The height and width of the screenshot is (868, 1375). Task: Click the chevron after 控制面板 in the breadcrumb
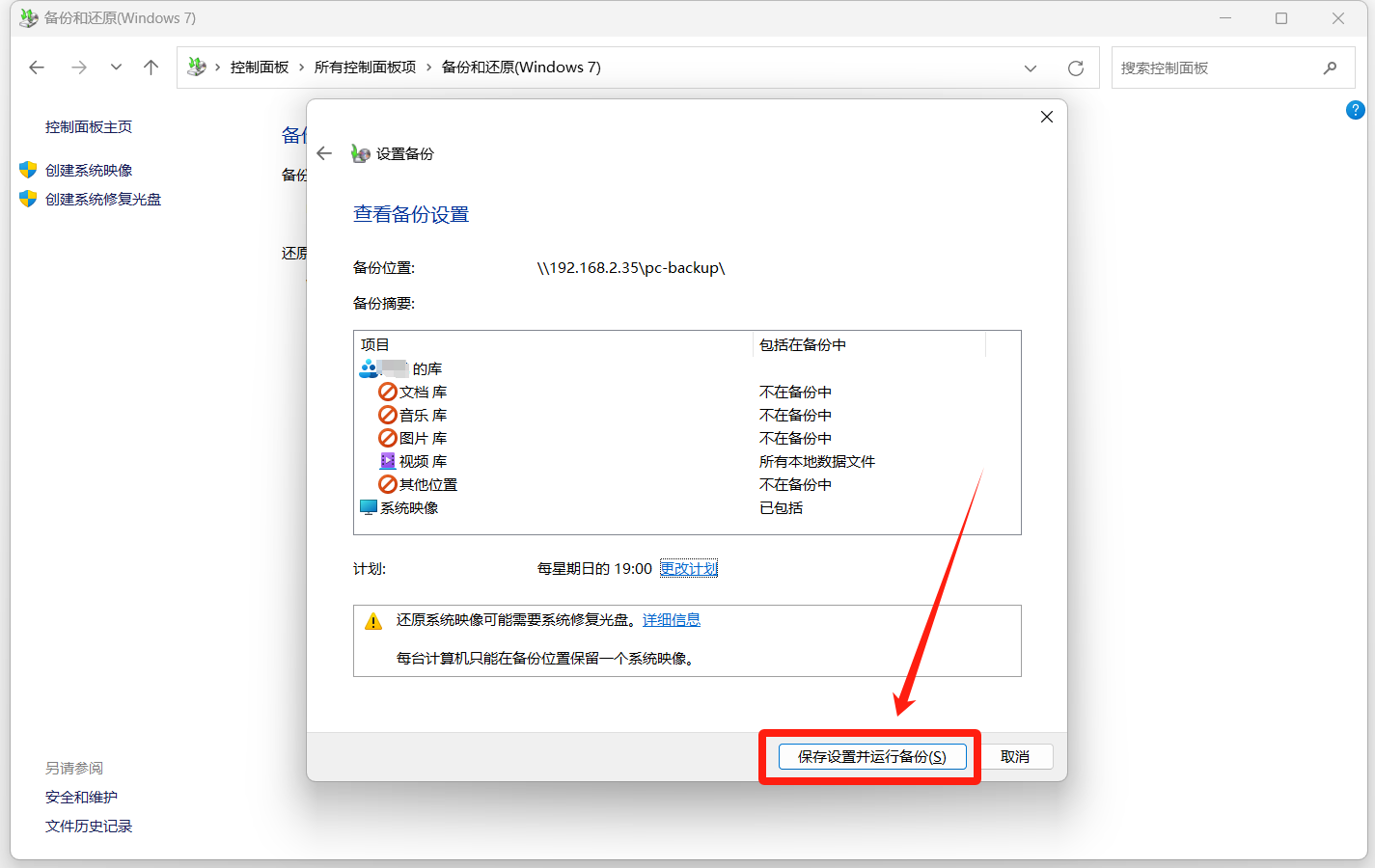302,68
